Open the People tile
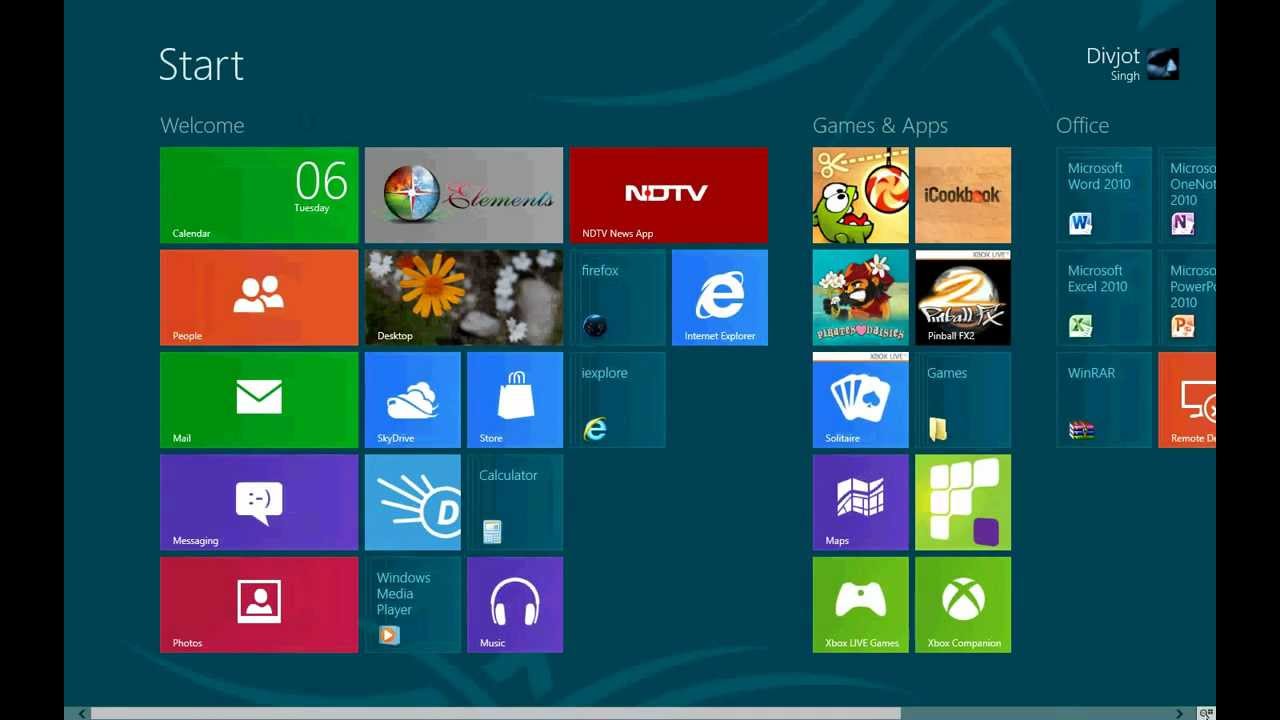 pos(259,298)
